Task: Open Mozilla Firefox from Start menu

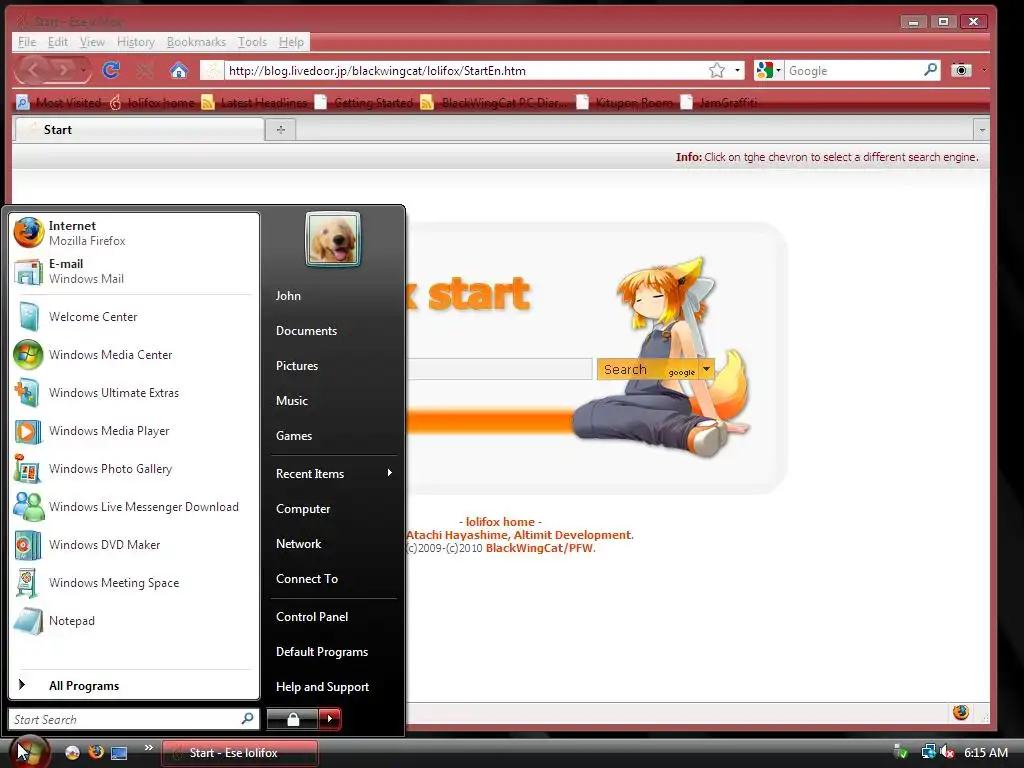Action: click(134, 233)
